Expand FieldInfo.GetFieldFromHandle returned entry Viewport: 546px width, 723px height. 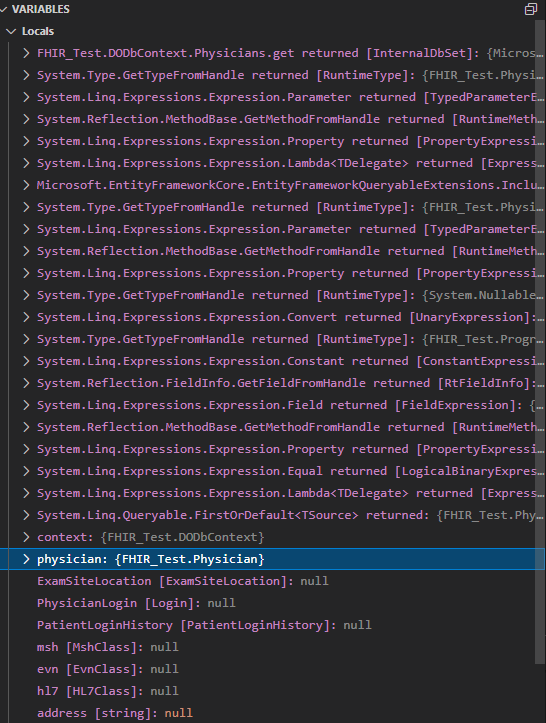point(27,383)
